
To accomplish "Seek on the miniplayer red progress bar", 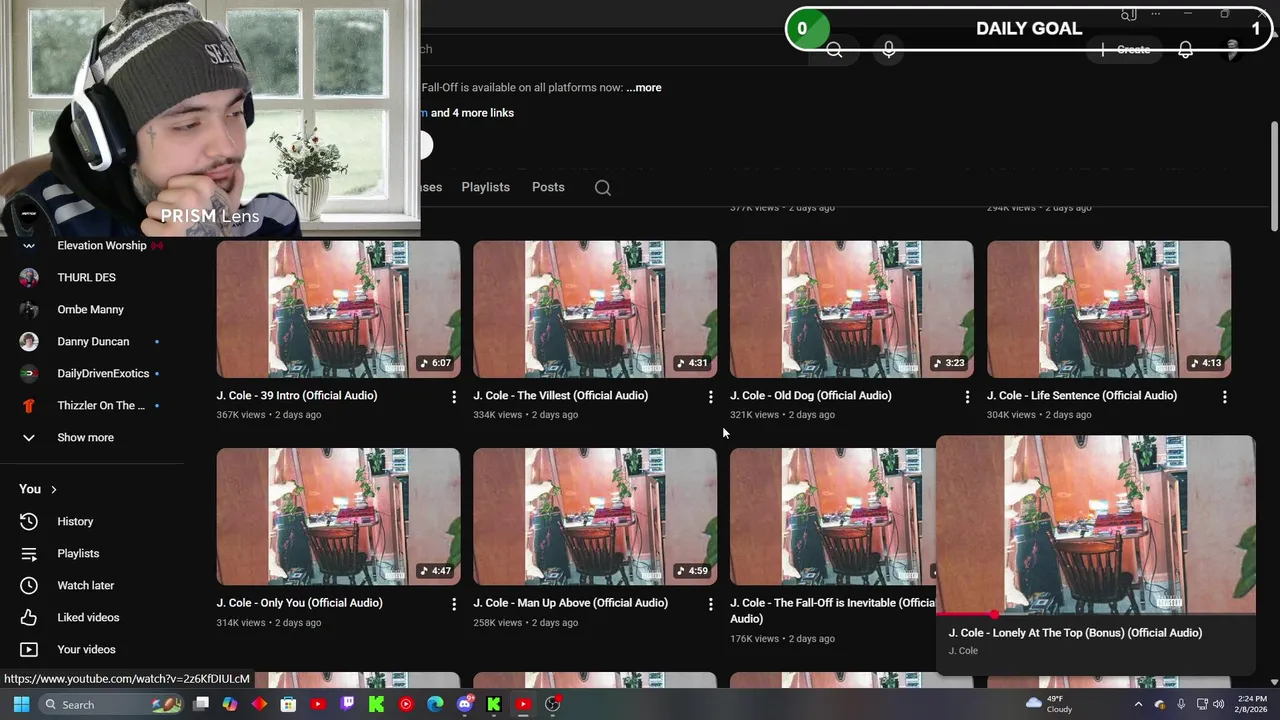I will 1095,613.
